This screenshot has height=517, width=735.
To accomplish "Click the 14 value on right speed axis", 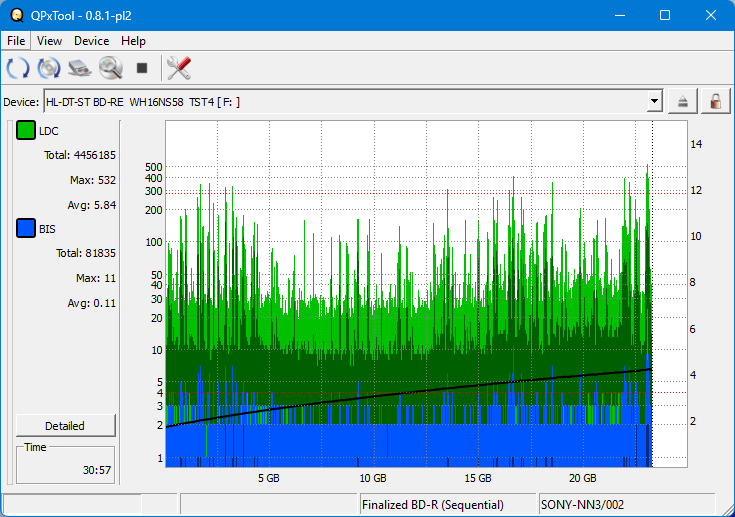I will coord(696,144).
